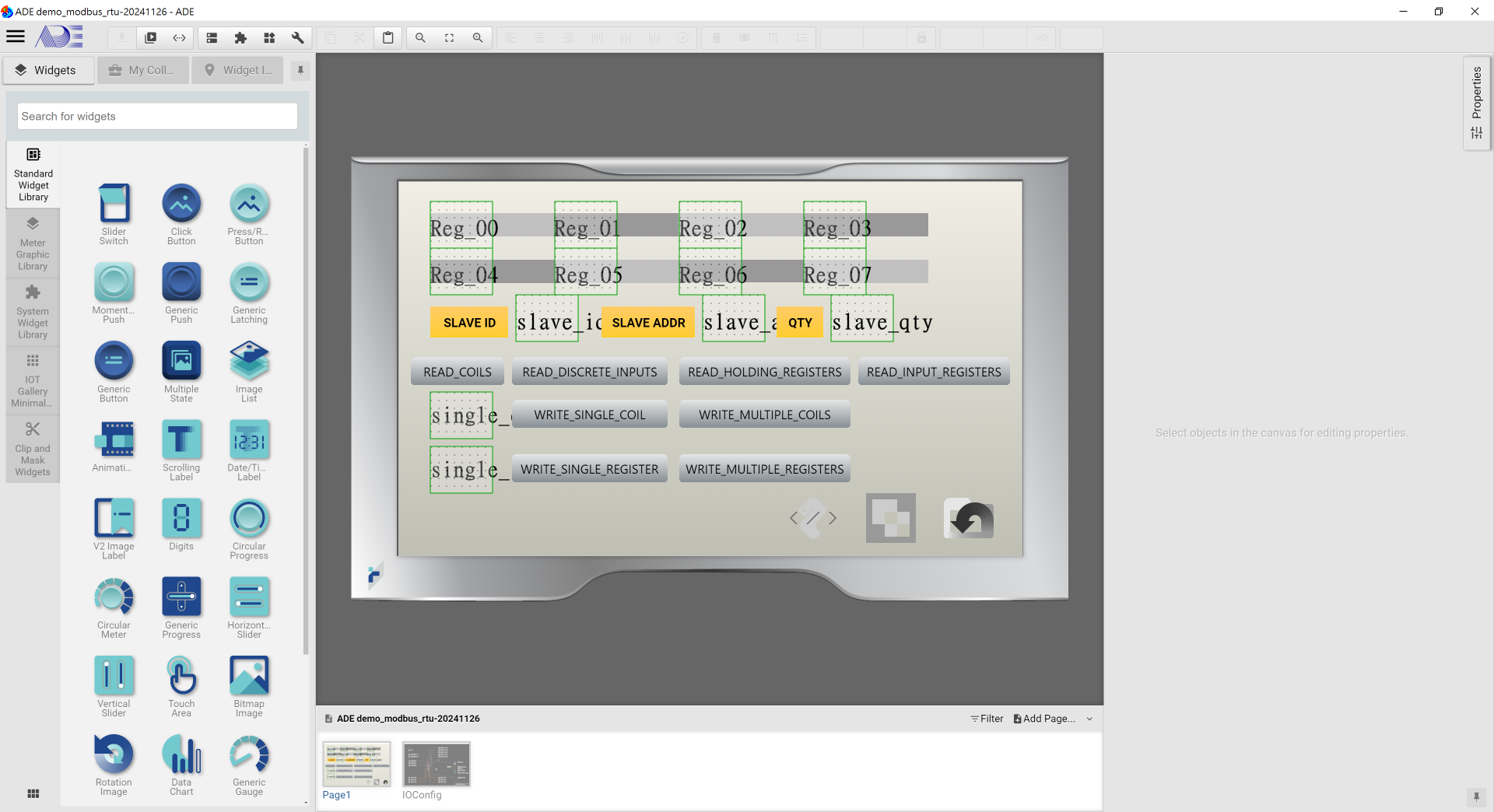1494x812 pixels.
Task: Click the wrench tool icon
Action: coord(297,37)
